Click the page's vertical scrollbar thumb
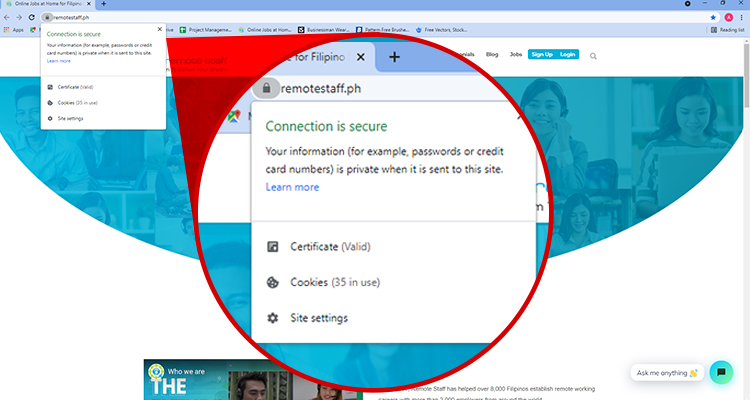This screenshot has width=750, height=400. [x=747, y=77]
